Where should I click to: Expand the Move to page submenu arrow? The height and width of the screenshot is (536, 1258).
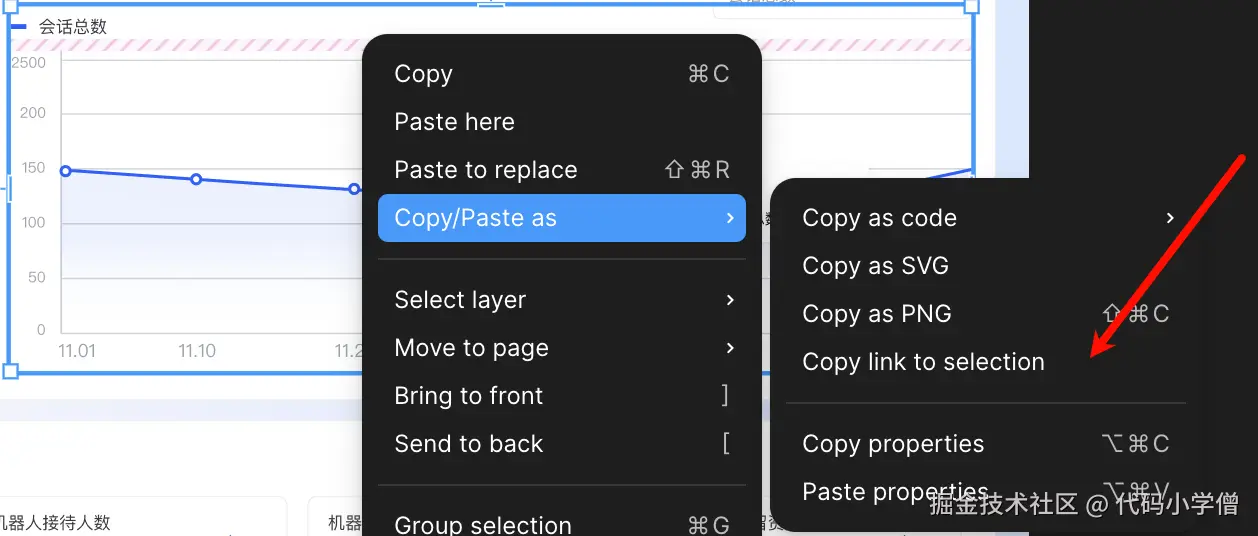[730, 348]
